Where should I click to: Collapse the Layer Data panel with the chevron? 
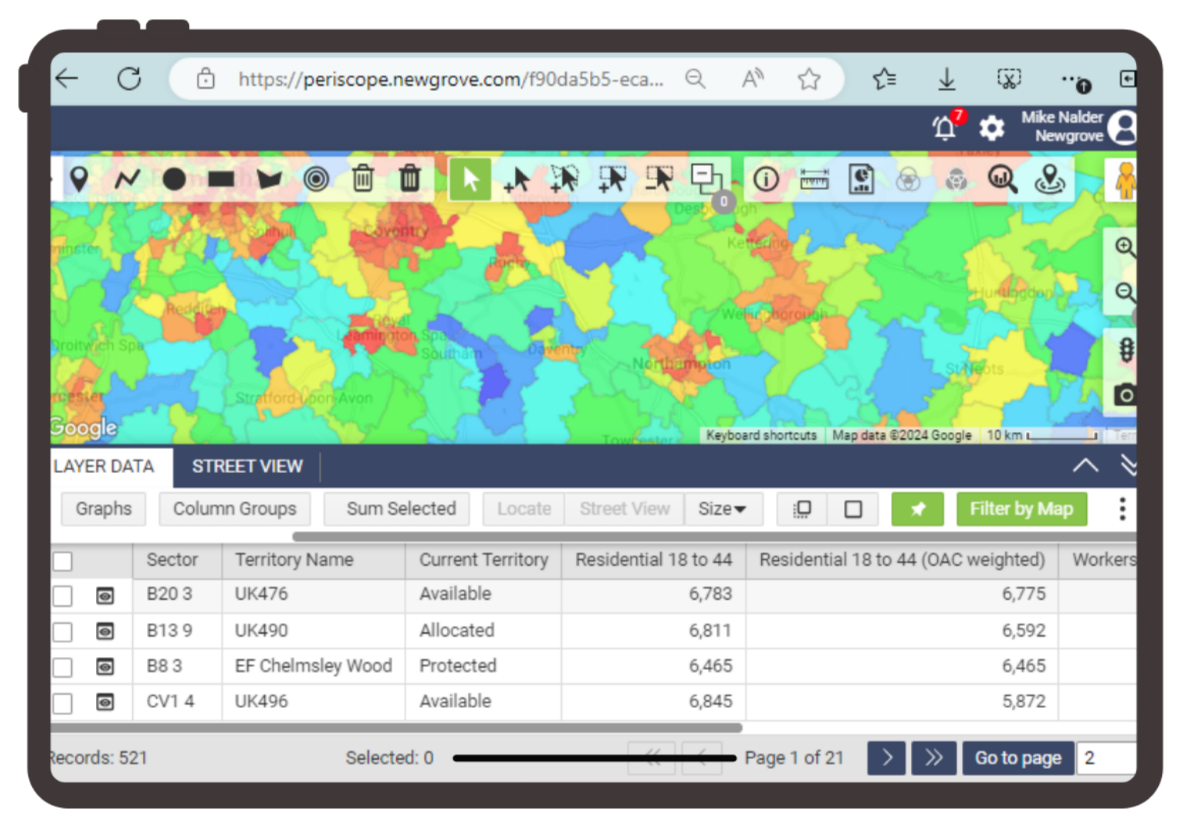1085,464
